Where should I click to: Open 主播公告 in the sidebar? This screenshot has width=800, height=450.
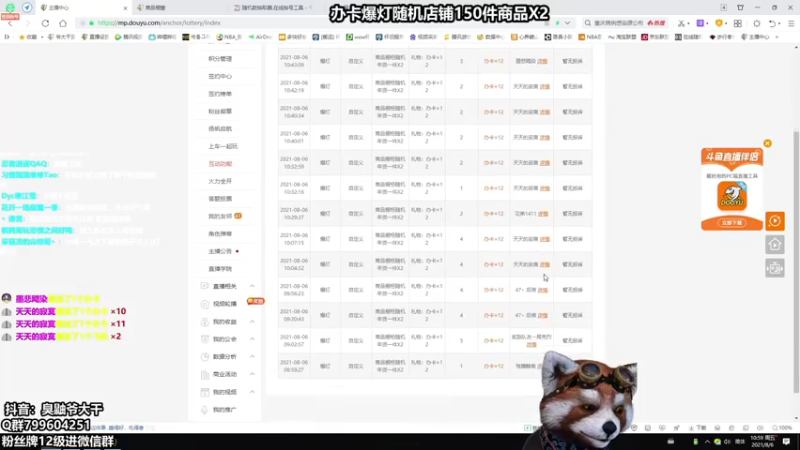[x=220, y=251]
